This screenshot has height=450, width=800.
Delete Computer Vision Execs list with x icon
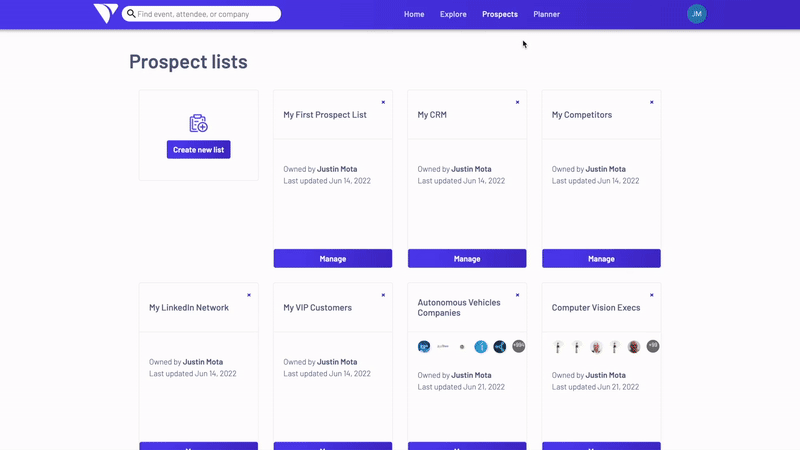click(652, 295)
